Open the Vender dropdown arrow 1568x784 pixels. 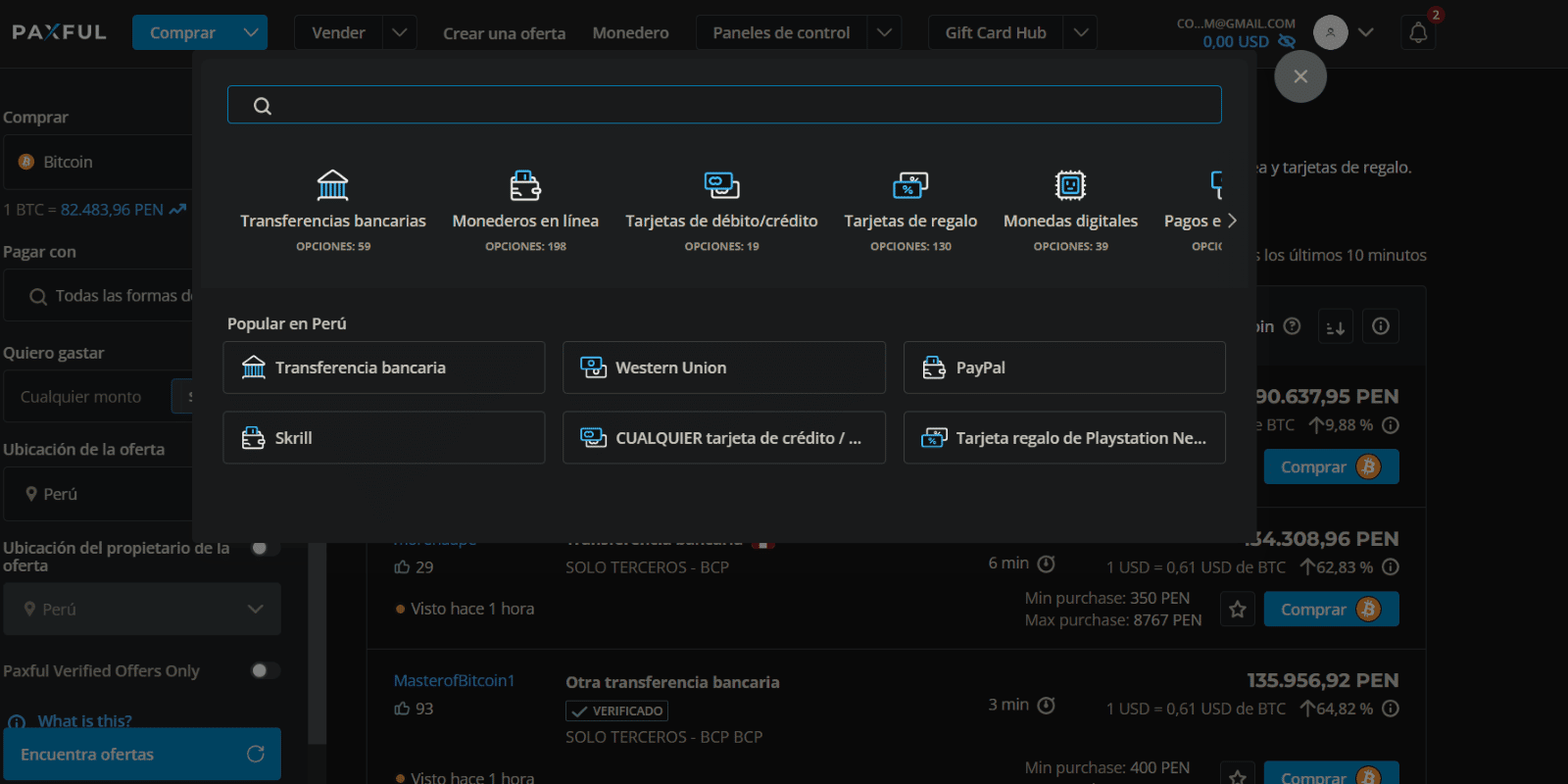[x=399, y=32]
